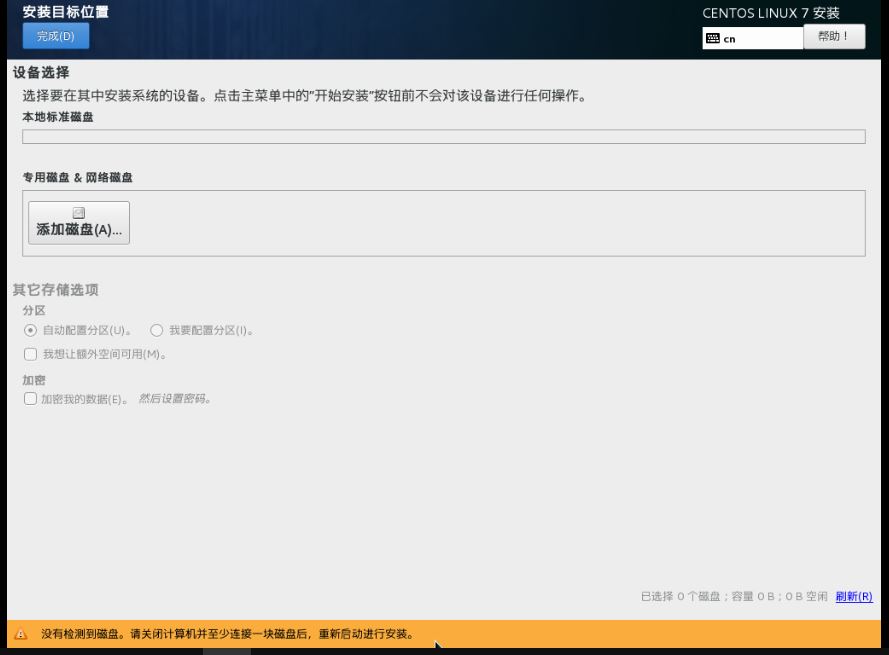The width and height of the screenshot is (889, 655).
Task: Click the warning triangle icon in orange bar
Action: point(20,634)
